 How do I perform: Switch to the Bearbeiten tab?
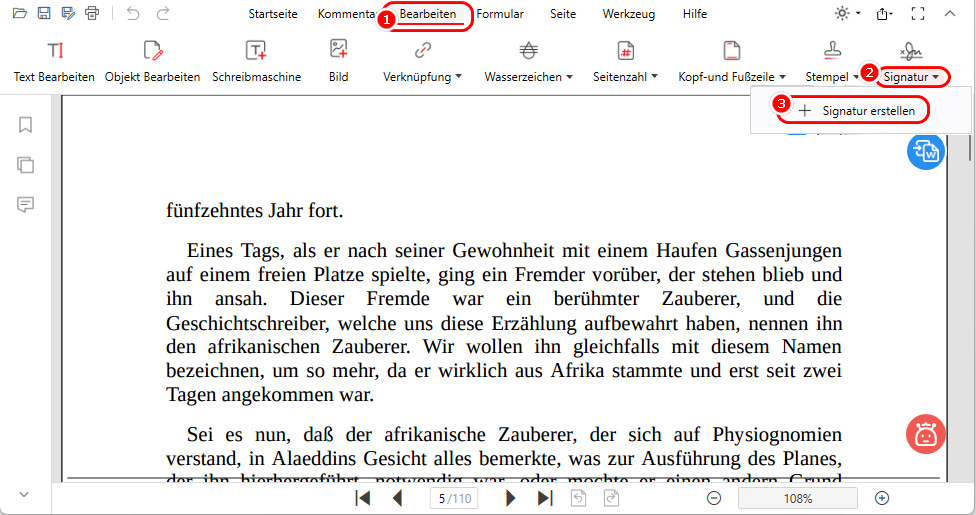[428, 14]
